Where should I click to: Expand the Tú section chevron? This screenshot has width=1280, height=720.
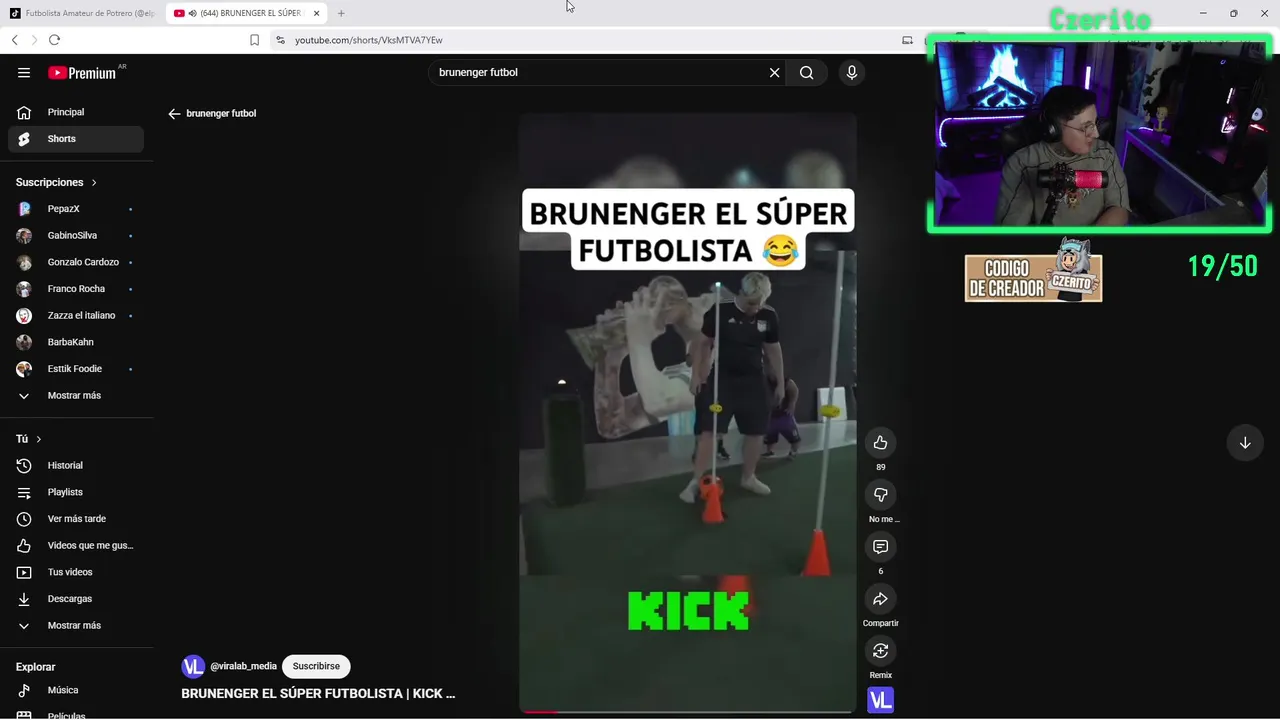pos(39,439)
